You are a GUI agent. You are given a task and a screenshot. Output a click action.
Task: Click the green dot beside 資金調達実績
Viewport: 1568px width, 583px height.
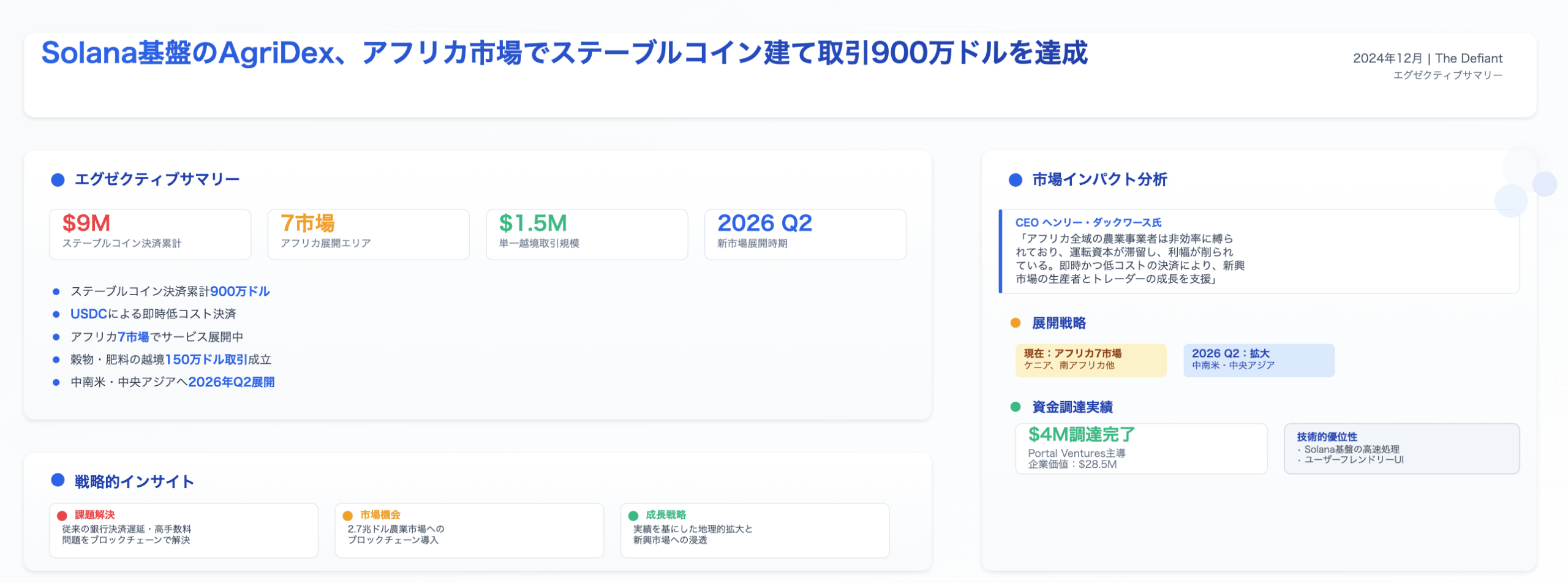click(1016, 407)
